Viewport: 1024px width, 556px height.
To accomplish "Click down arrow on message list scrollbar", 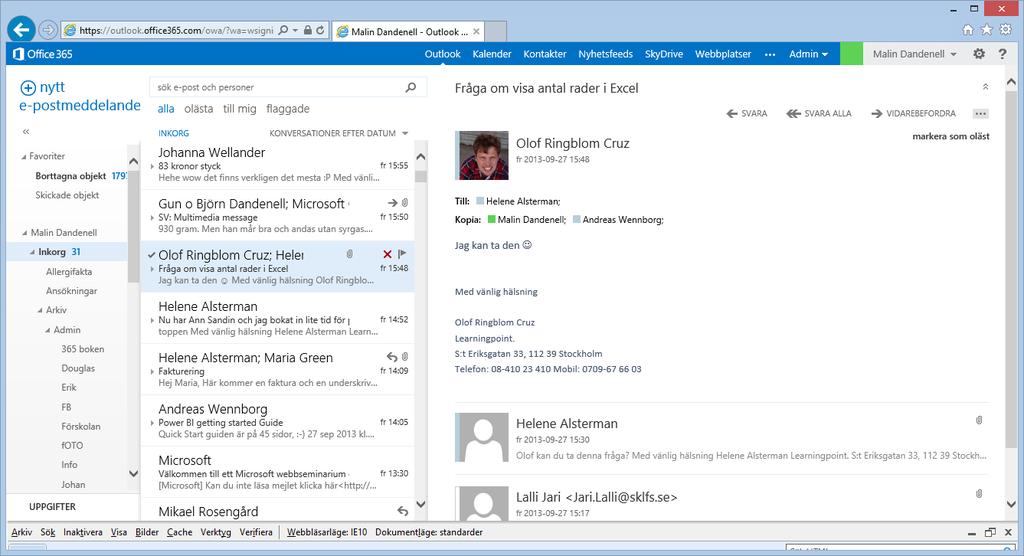I will pyautogui.click(x=421, y=504).
